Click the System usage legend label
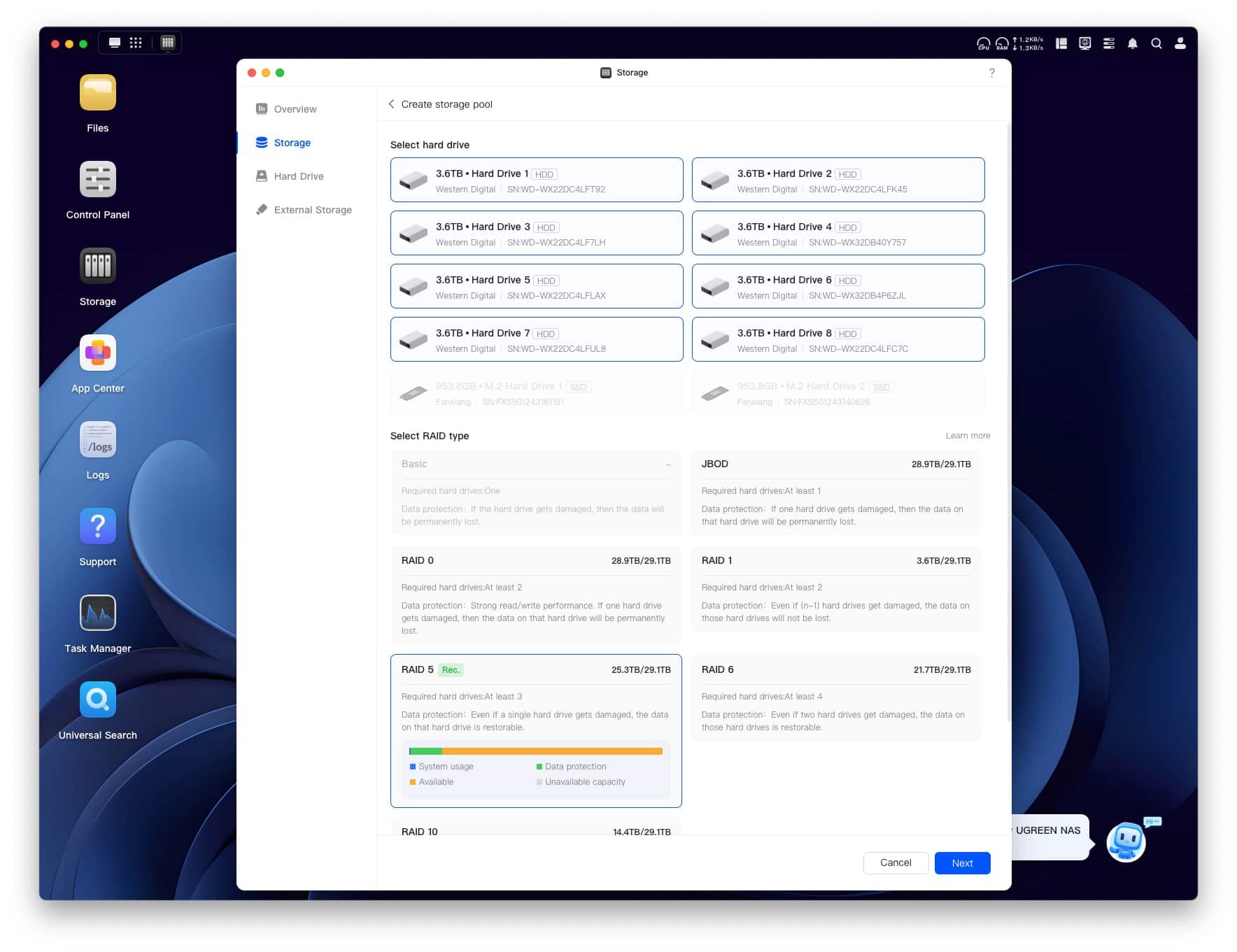 click(446, 767)
